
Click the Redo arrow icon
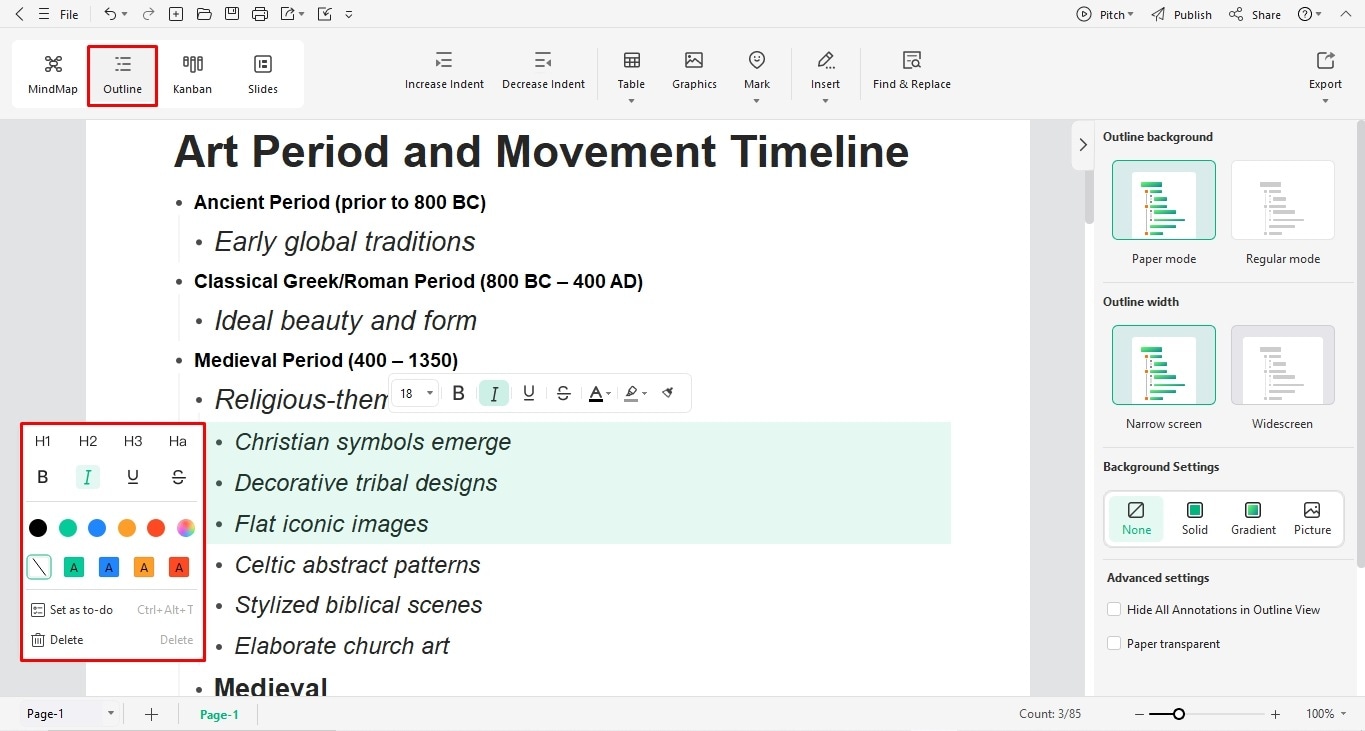pyautogui.click(x=148, y=14)
